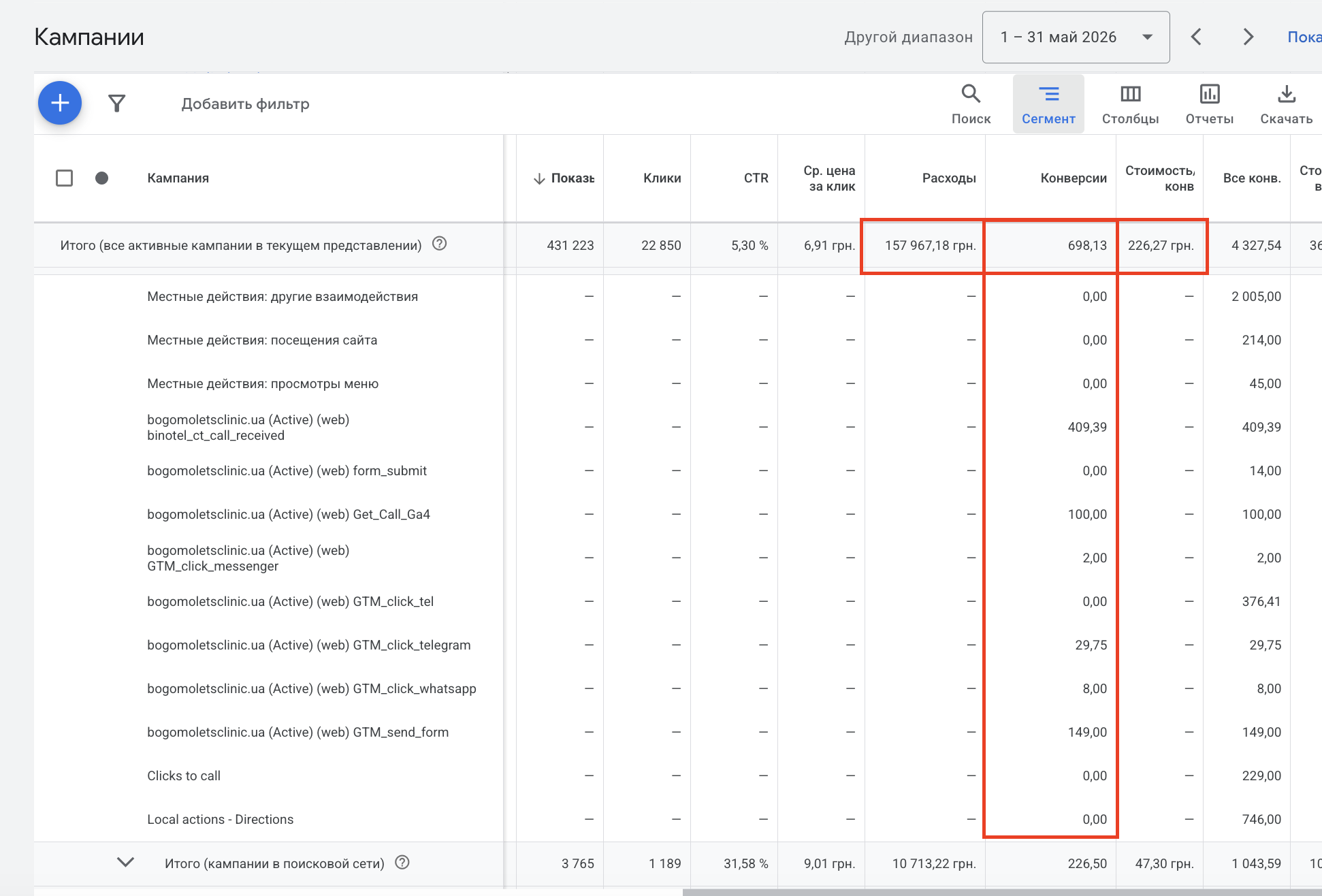
Task: Select Local actions - Directions row
Action: 221,819
